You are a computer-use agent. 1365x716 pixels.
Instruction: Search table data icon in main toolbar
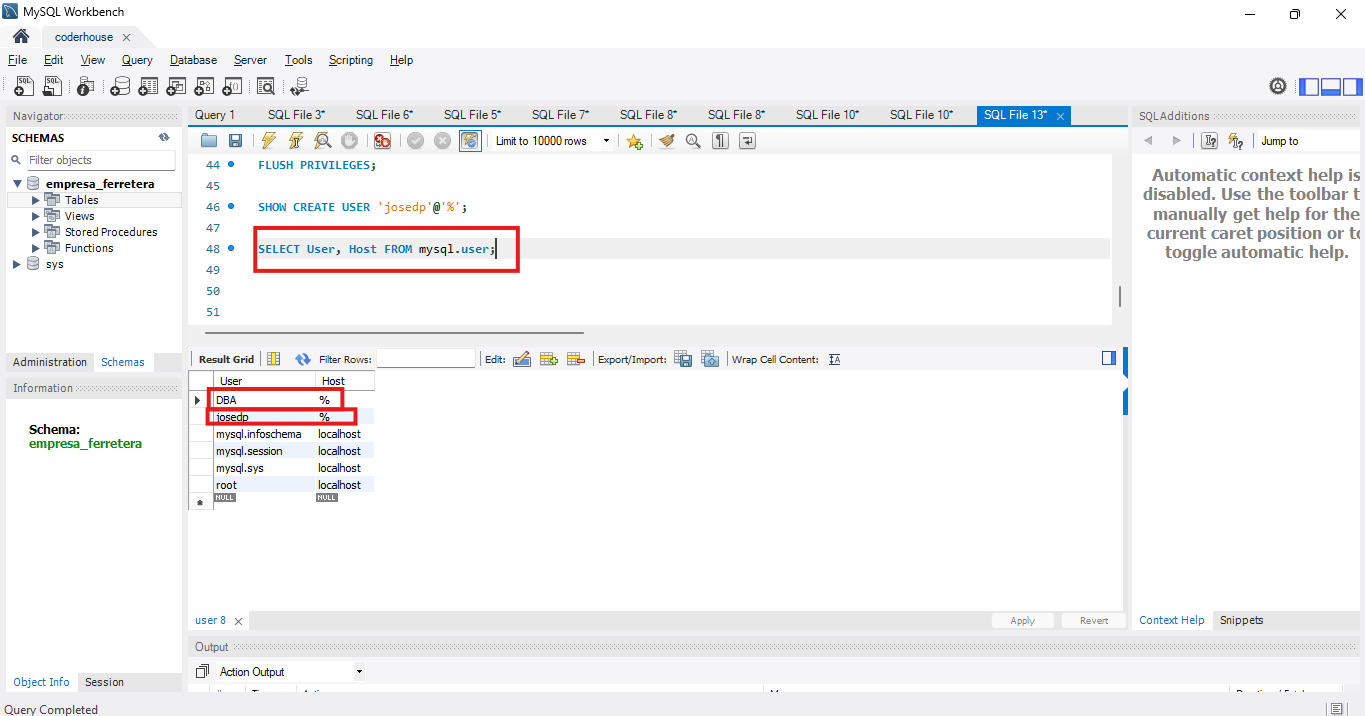pyautogui.click(x=266, y=87)
